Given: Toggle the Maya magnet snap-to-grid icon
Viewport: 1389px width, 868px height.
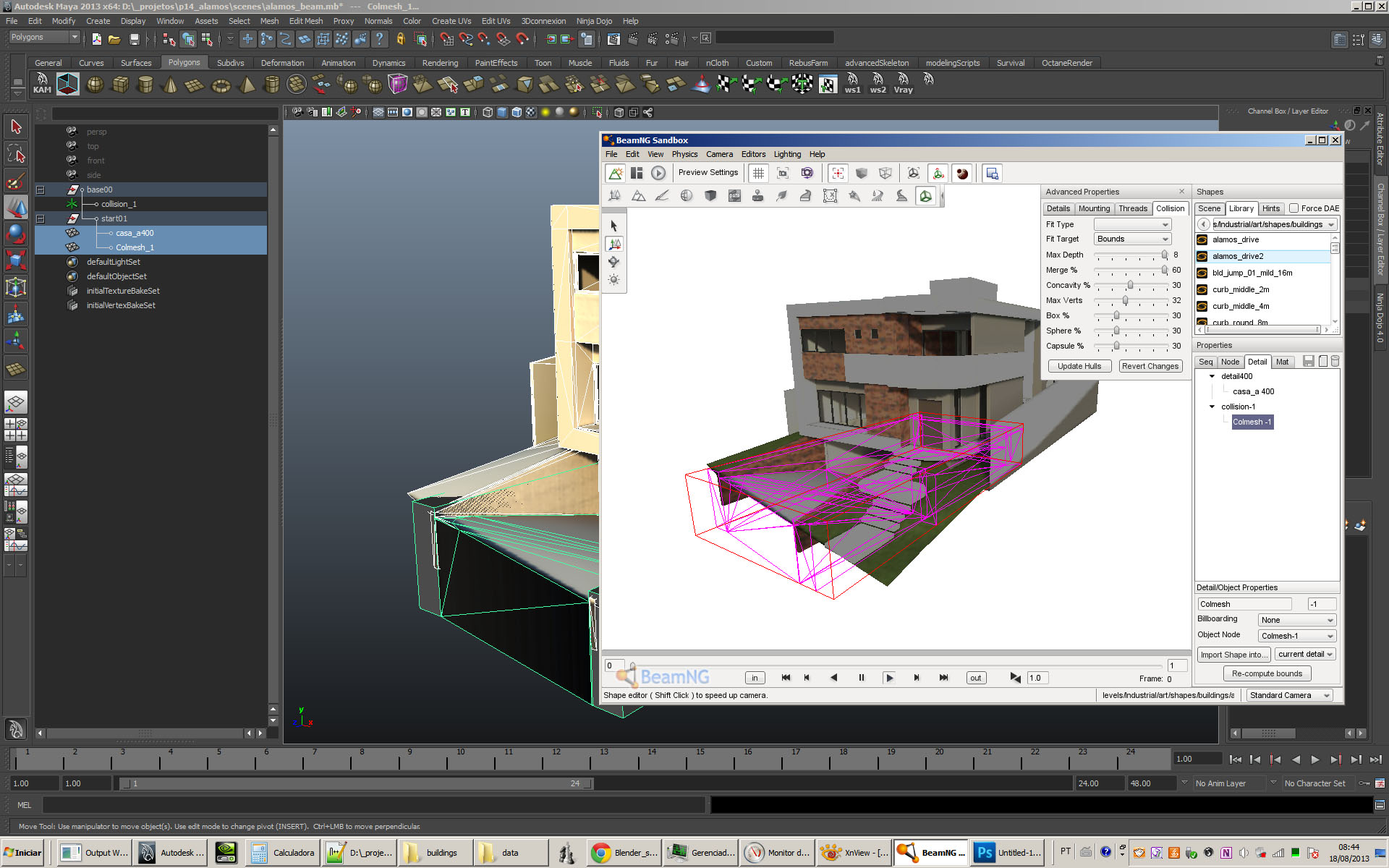Looking at the screenshot, I should click(447, 39).
